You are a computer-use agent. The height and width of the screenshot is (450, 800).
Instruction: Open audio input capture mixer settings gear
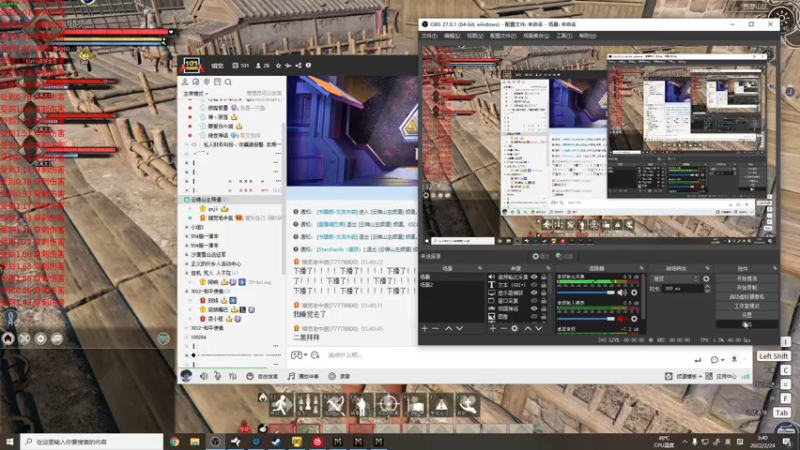[x=634, y=318]
